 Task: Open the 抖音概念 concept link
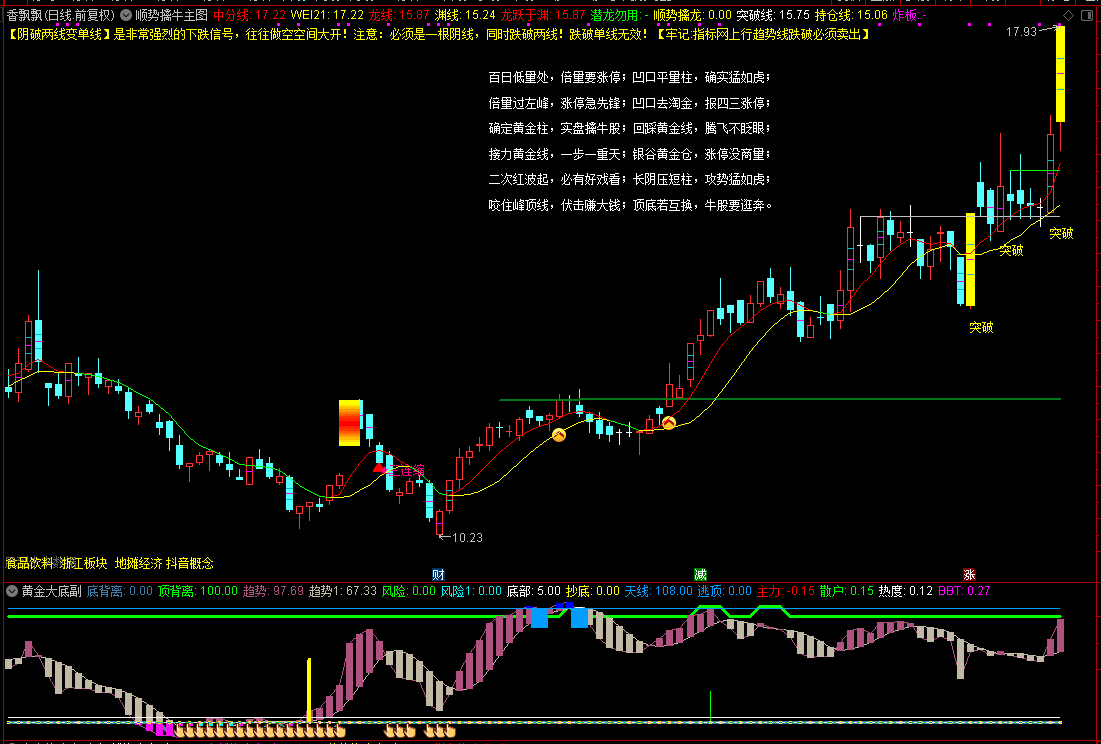190,563
